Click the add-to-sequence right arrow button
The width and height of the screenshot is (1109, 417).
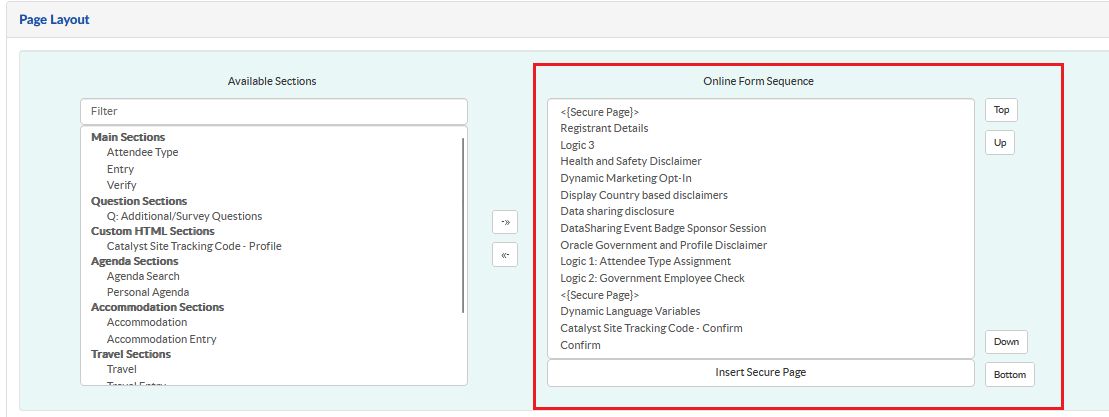pos(505,222)
